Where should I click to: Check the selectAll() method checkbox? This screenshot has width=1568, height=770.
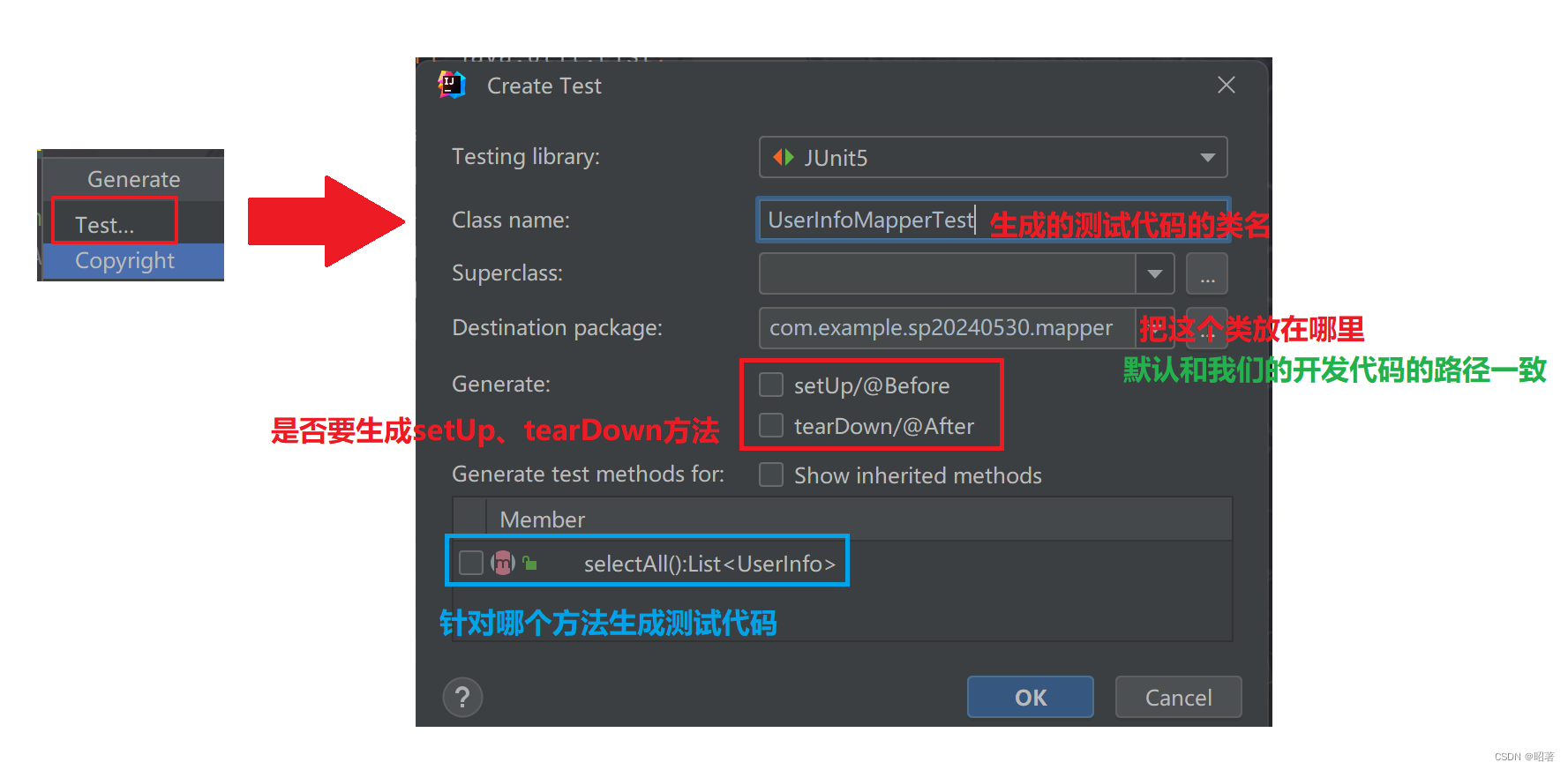471,563
